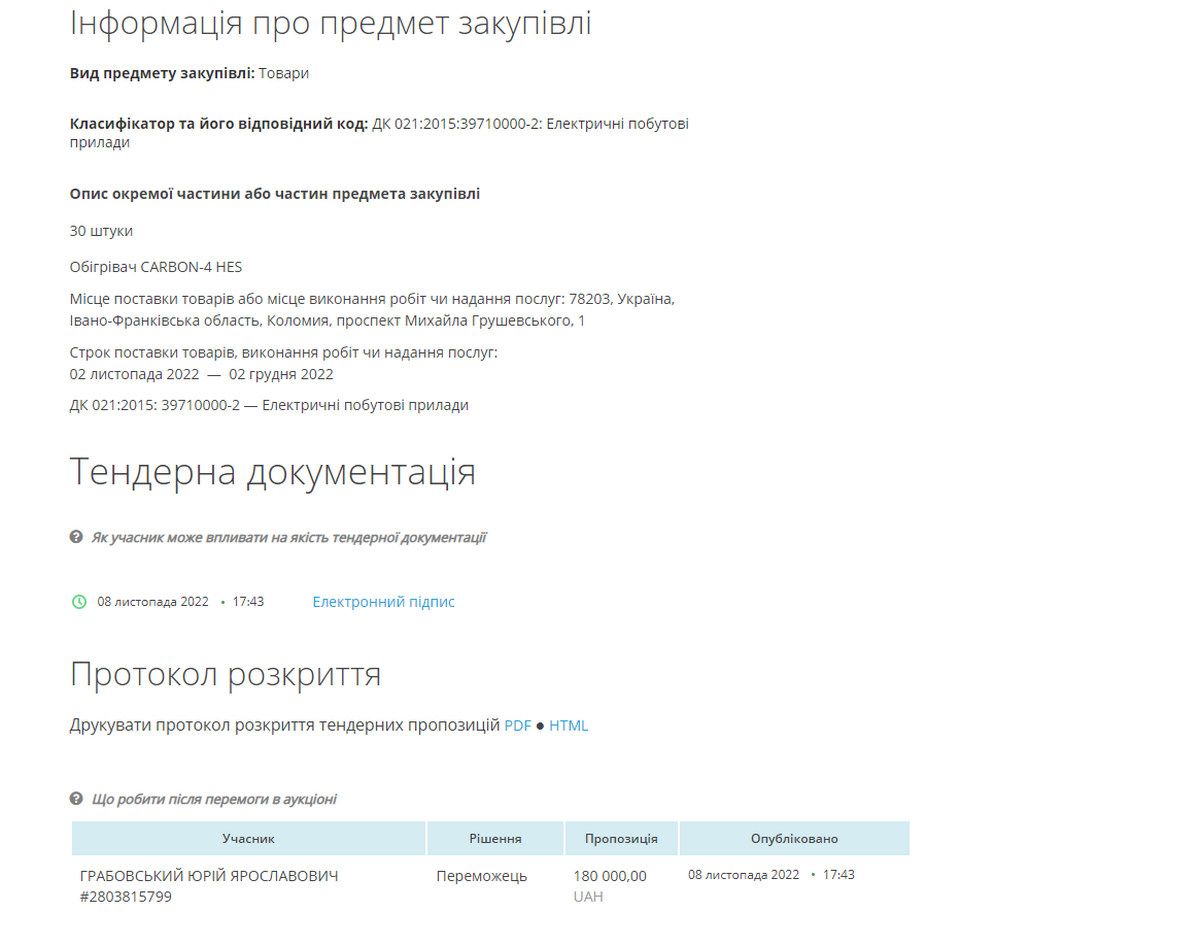Image resolution: width=1200 pixels, height=945 pixels.
Task: Click question mark icon beside tender documentation hint
Action: (x=76, y=537)
